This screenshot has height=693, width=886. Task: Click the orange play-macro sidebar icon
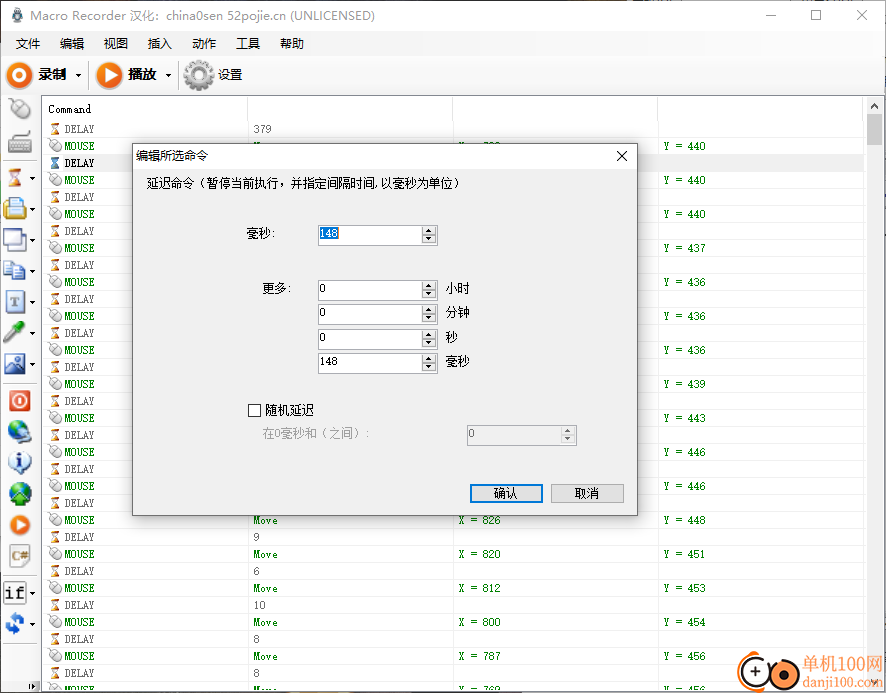pos(20,525)
